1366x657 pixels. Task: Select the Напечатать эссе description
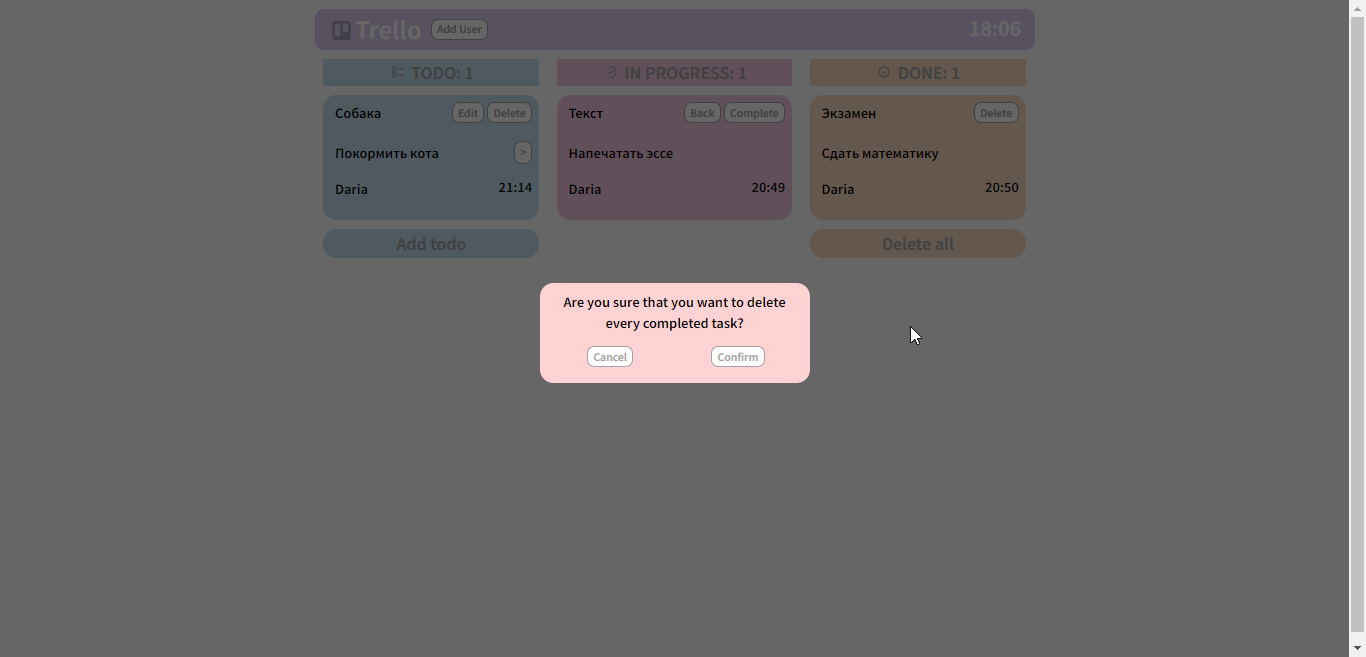[621, 153]
